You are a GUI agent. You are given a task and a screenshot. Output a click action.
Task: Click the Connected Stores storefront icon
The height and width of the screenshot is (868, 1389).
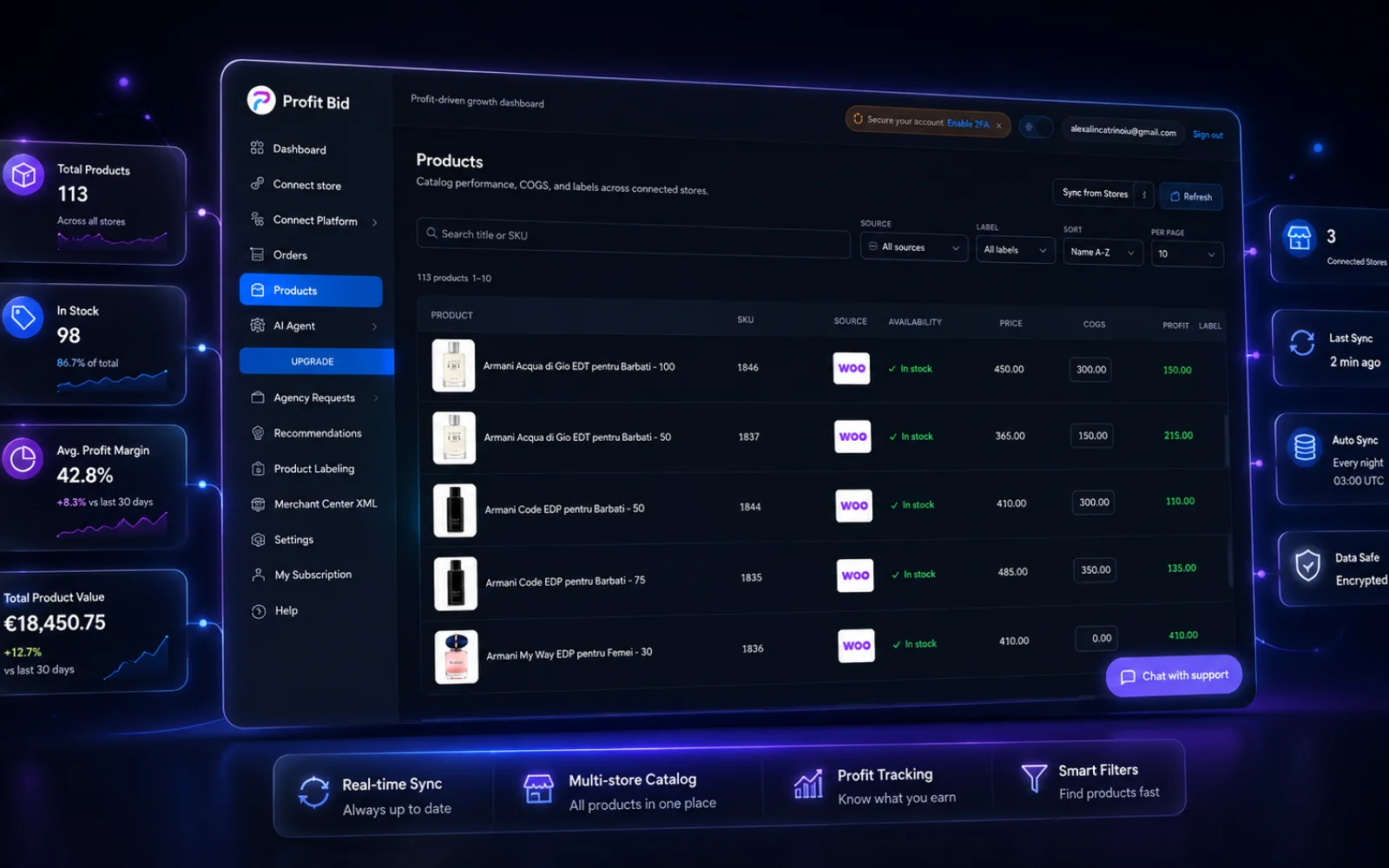tap(1300, 237)
